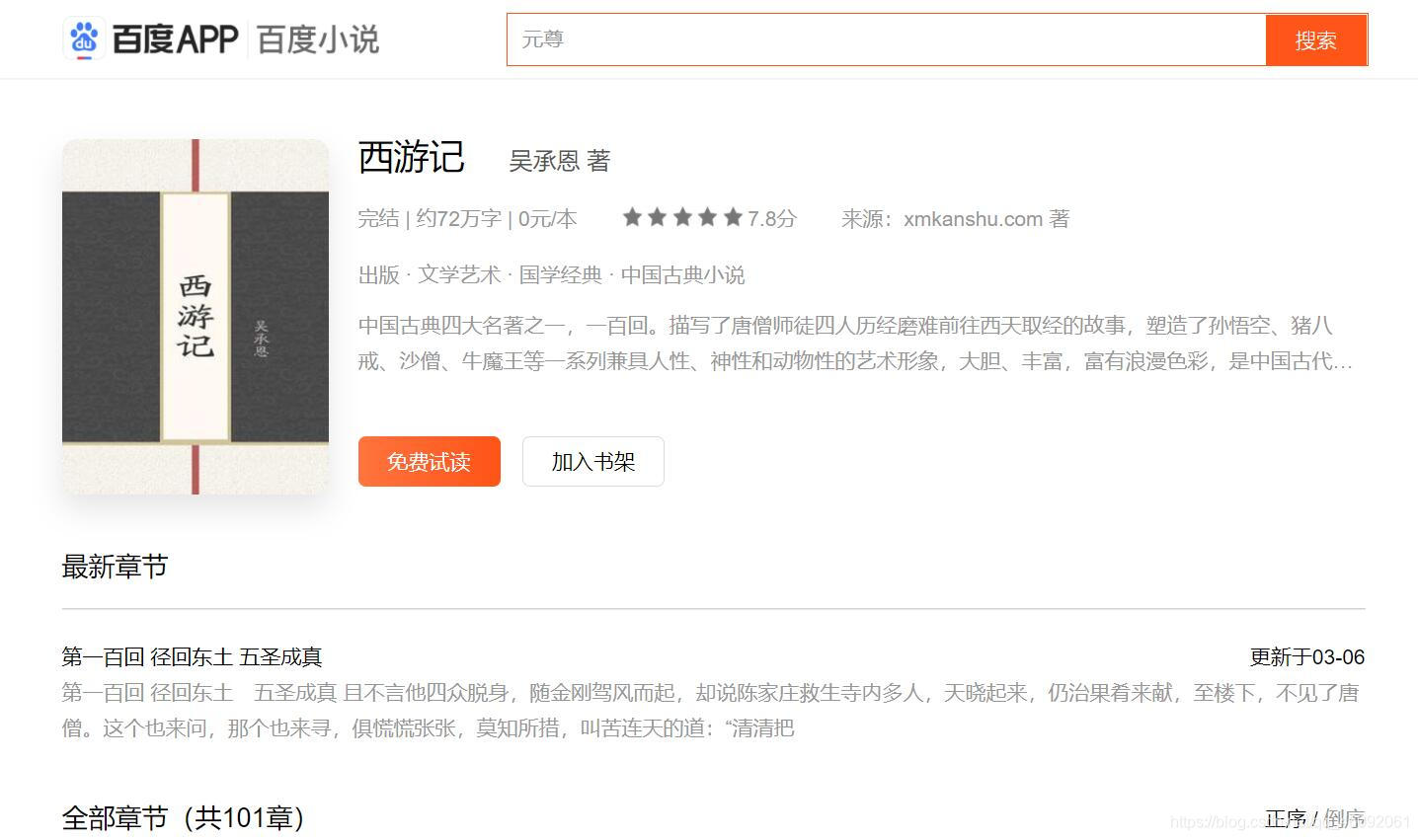Switch chapter list to 倒序 order
Screen dimensions: 1418x840
1345,818
